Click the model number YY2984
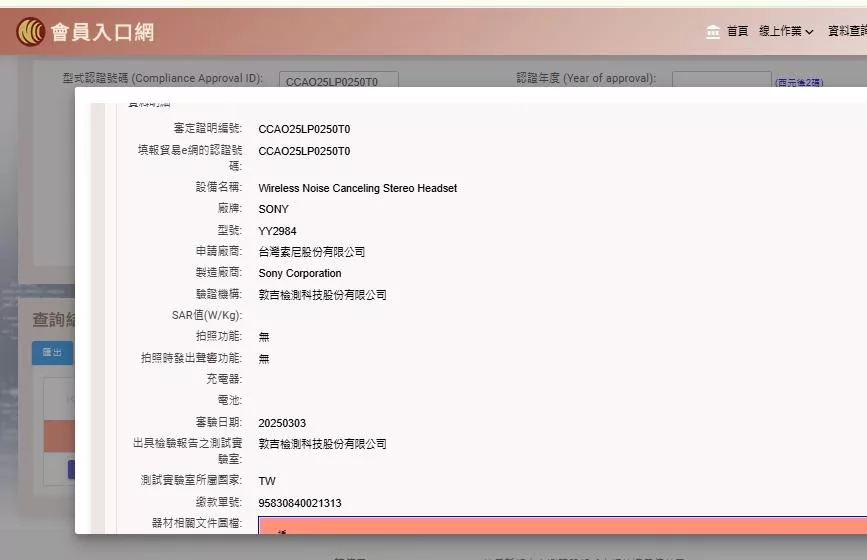This screenshot has height=560, width=867. [277, 231]
